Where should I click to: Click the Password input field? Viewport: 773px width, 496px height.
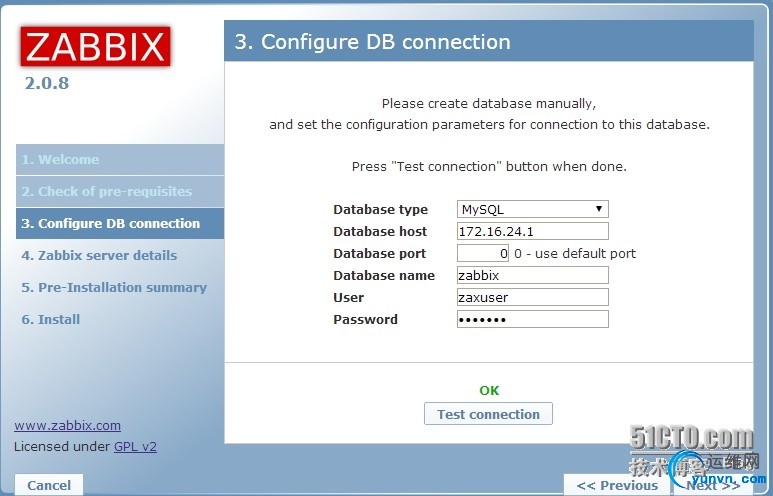coord(532,319)
